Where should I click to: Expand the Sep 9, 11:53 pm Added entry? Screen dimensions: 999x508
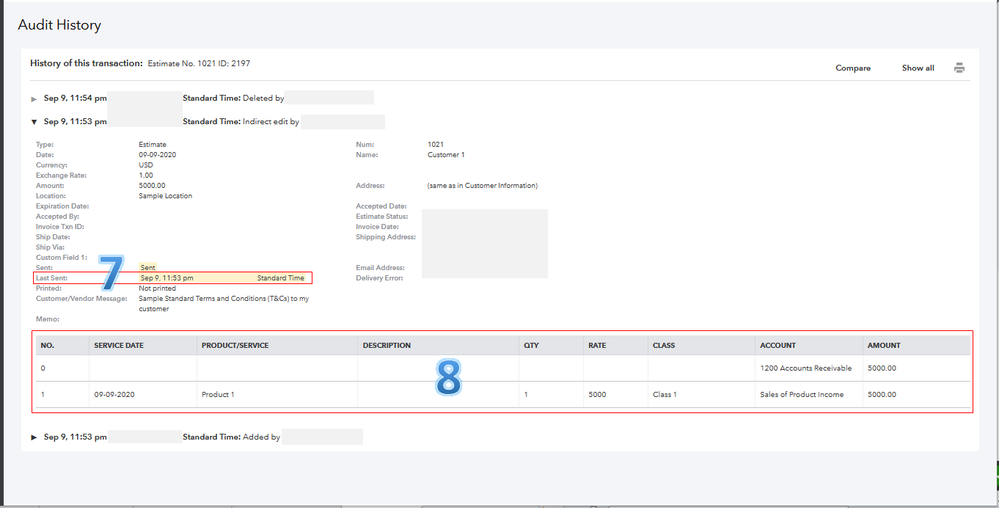click(34, 437)
